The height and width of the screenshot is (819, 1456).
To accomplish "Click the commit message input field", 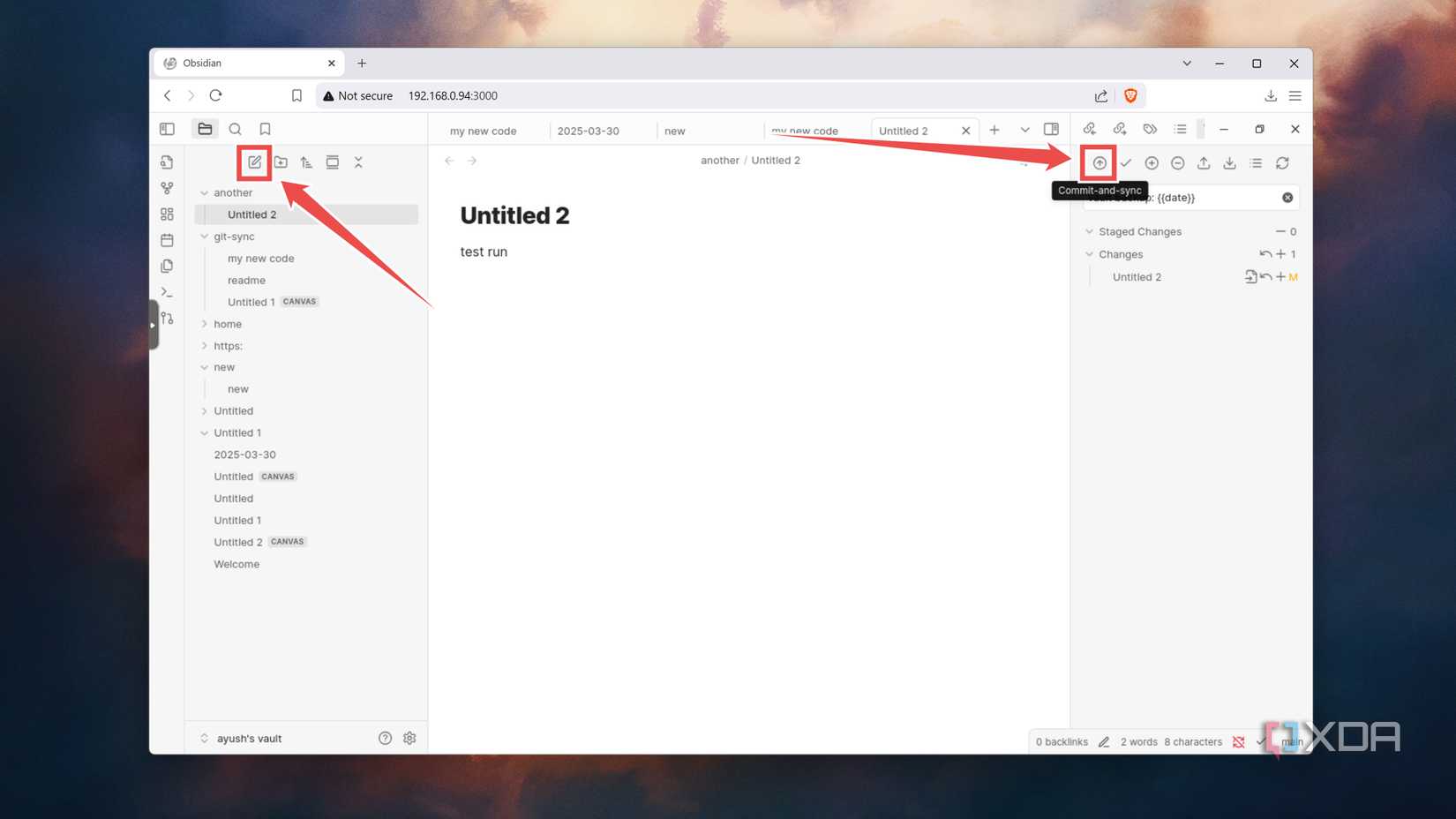I will [x=1191, y=198].
